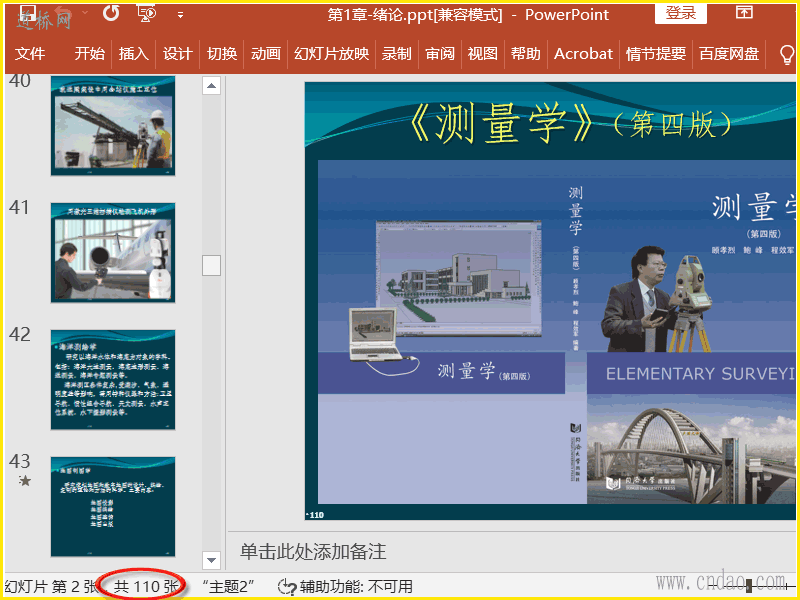
Task: Click accessibility checker status icon
Action: tap(287, 586)
